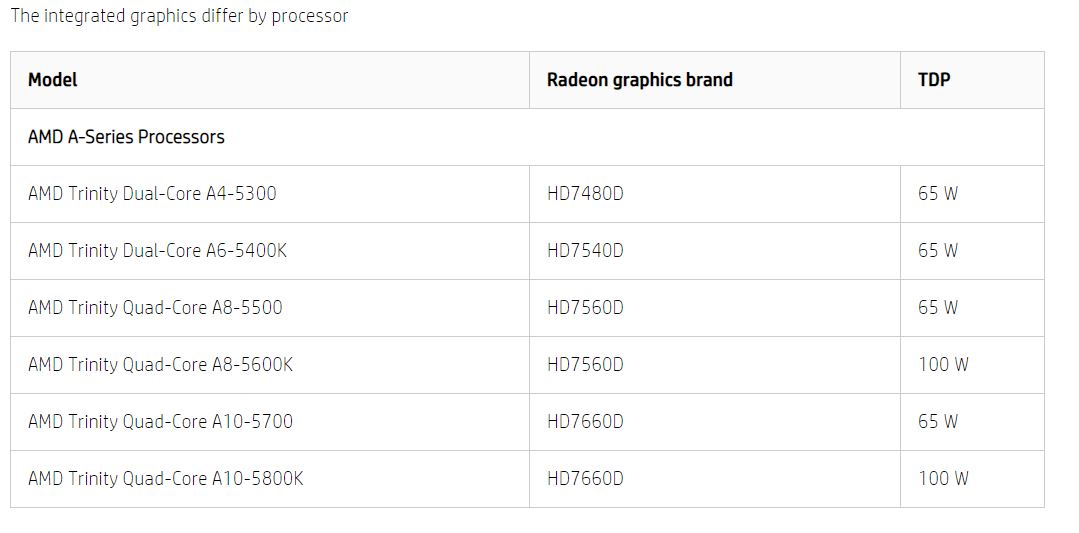Click the 100 W TDP for A8-5600K
The image size is (1079, 533).
[x=943, y=365]
